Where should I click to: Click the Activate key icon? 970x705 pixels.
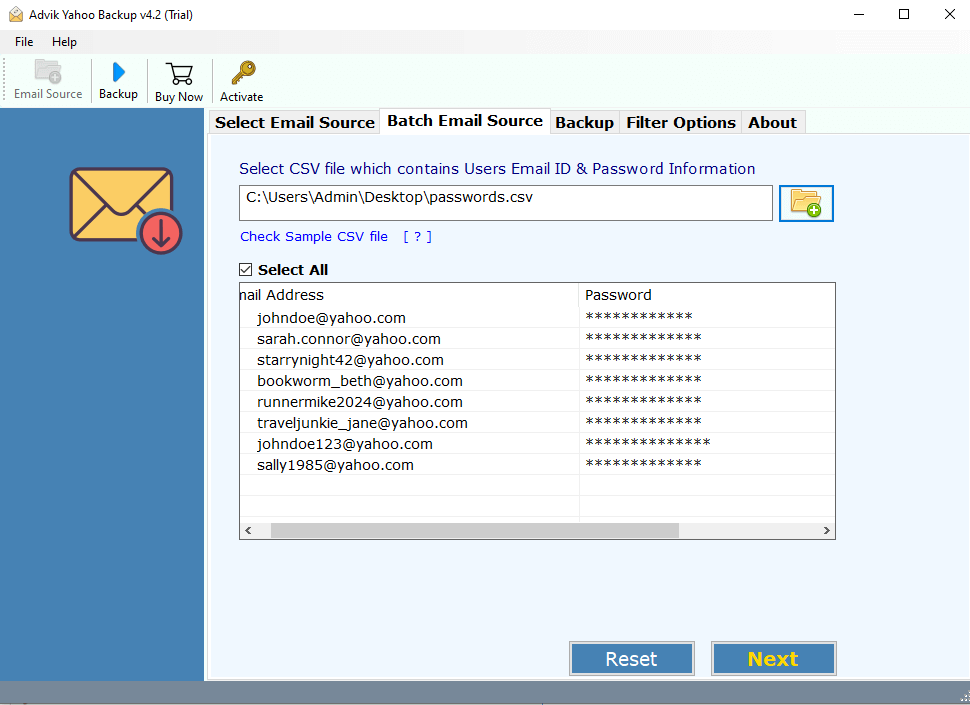coord(243,73)
